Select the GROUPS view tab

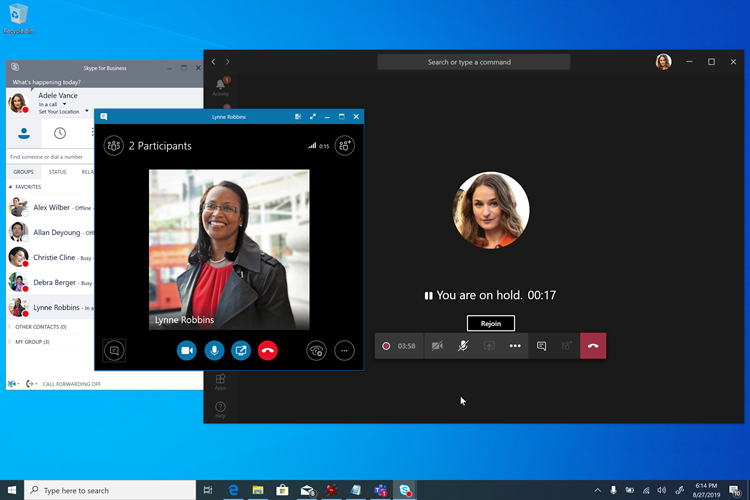(23, 172)
